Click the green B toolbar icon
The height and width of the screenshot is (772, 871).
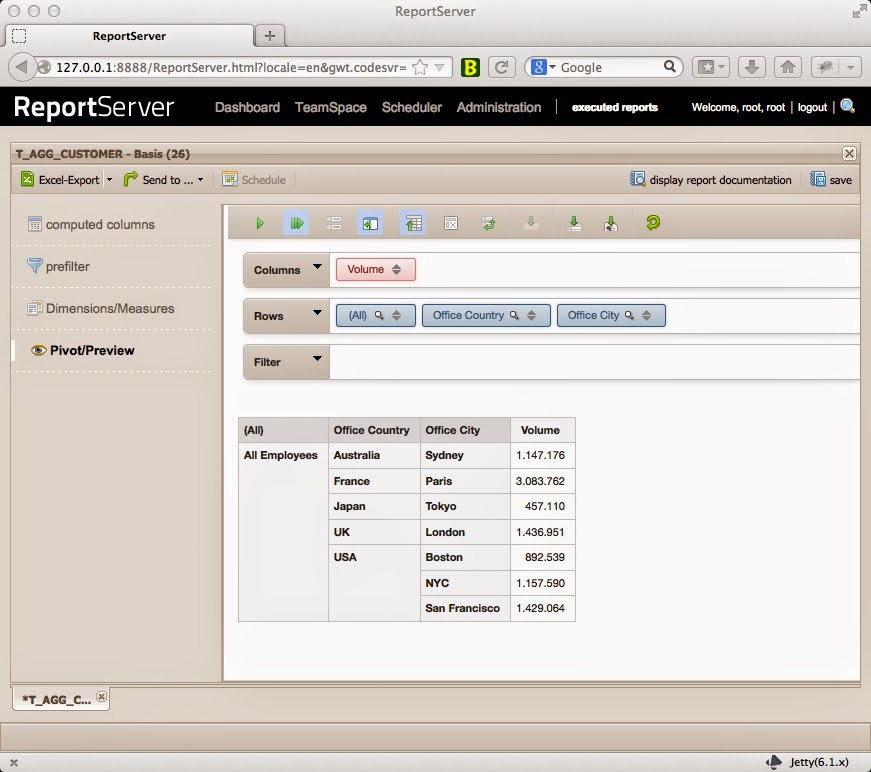[470, 67]
